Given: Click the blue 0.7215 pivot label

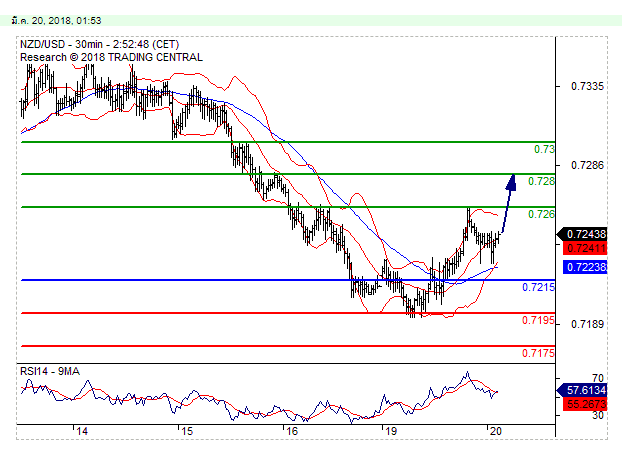Looking at the screenshot, I should pyautogui.click(x=538, y=287).
